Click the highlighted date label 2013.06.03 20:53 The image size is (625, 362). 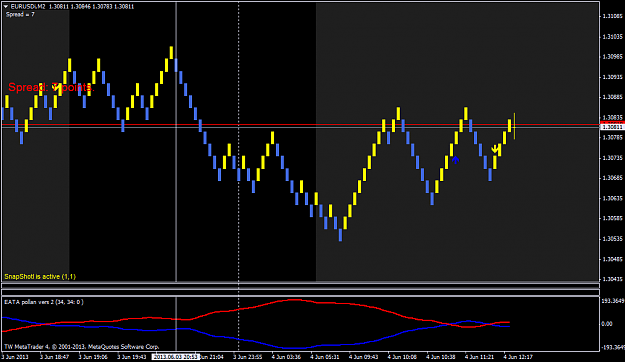click(x=175, y=357)
